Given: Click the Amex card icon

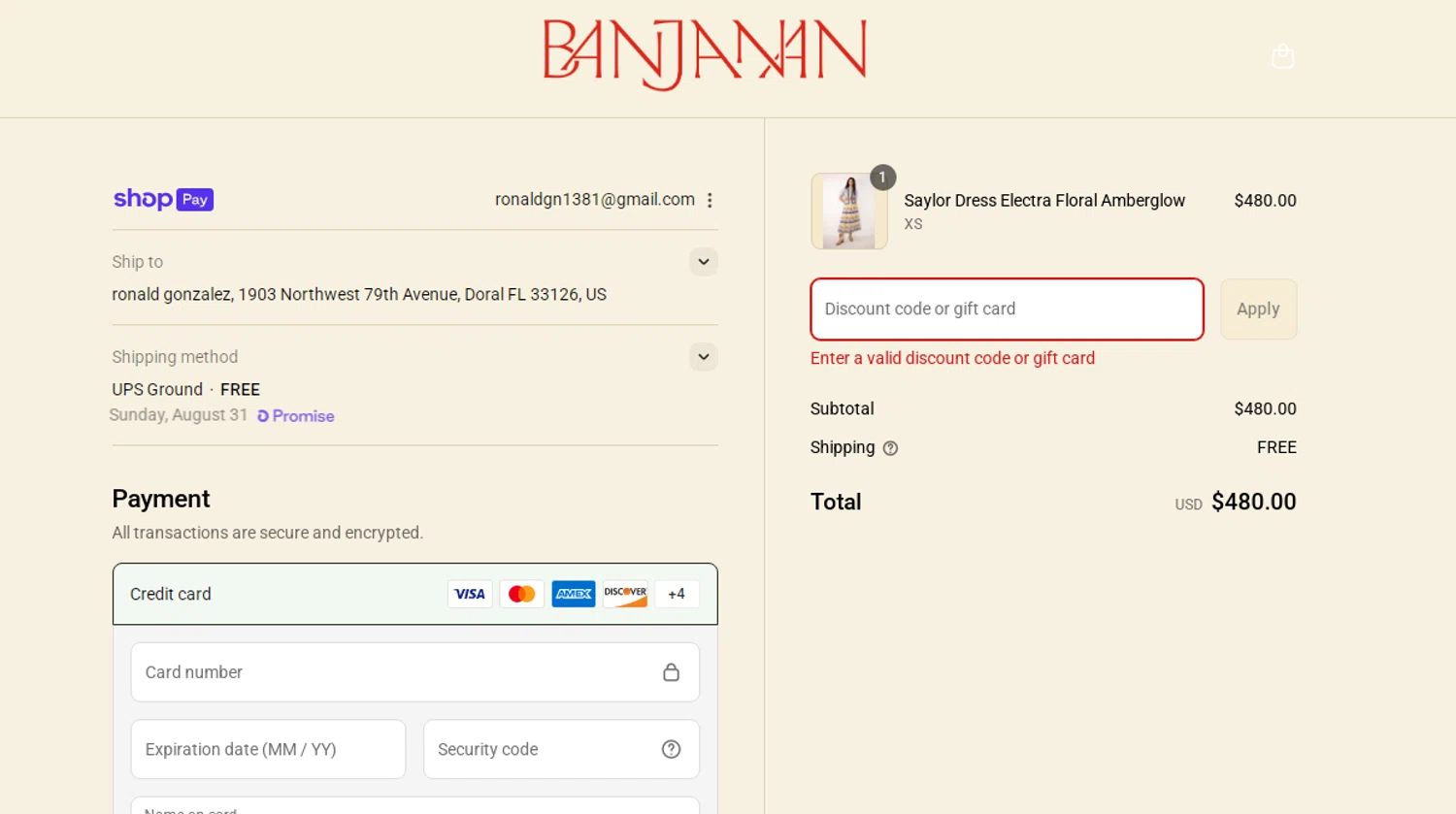Looking at the screenshot, I should 574,594.
